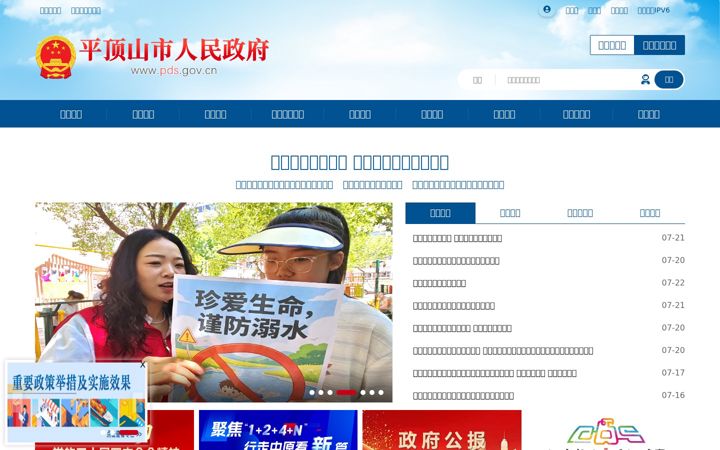Click the colorful PDS logo at bottom right
The width and height of the screenshot is (720, 450).
point(605,433)
